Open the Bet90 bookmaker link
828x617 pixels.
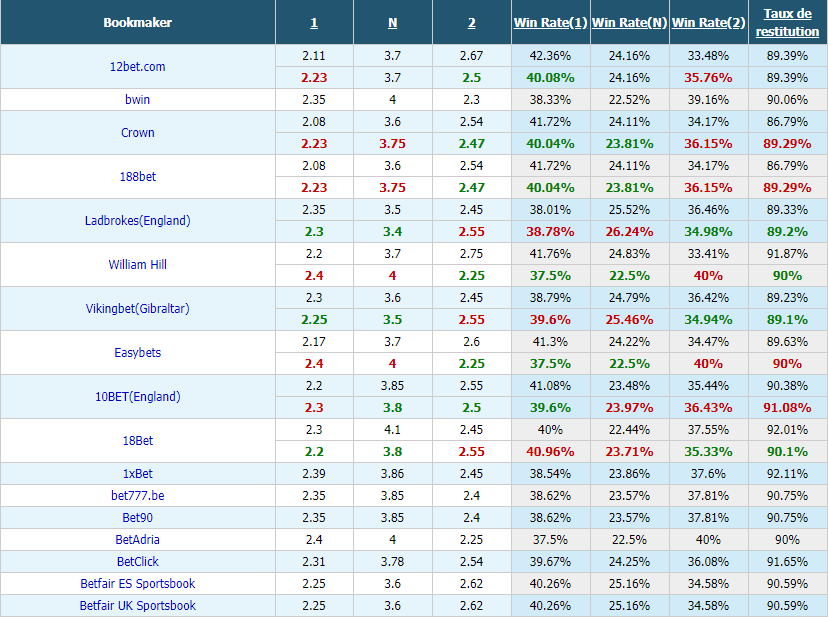(x=137, y=518)
